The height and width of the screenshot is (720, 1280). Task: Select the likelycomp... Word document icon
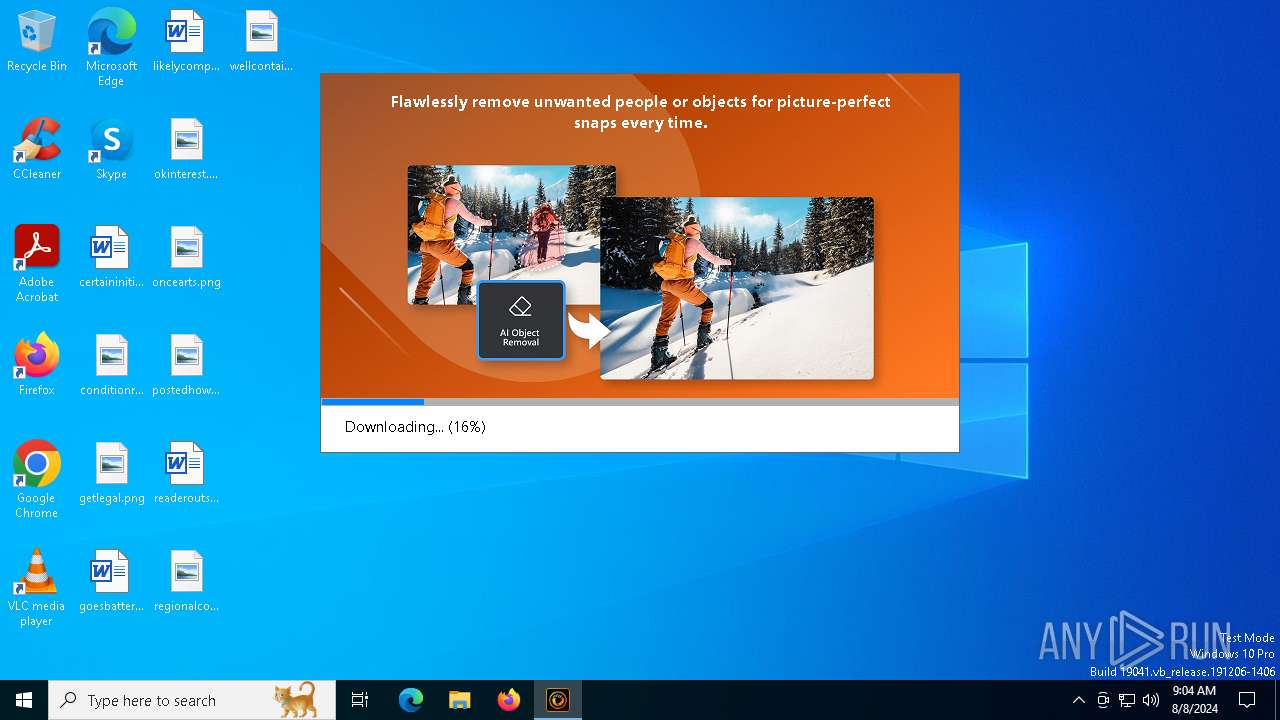click(x=186, y=42)
